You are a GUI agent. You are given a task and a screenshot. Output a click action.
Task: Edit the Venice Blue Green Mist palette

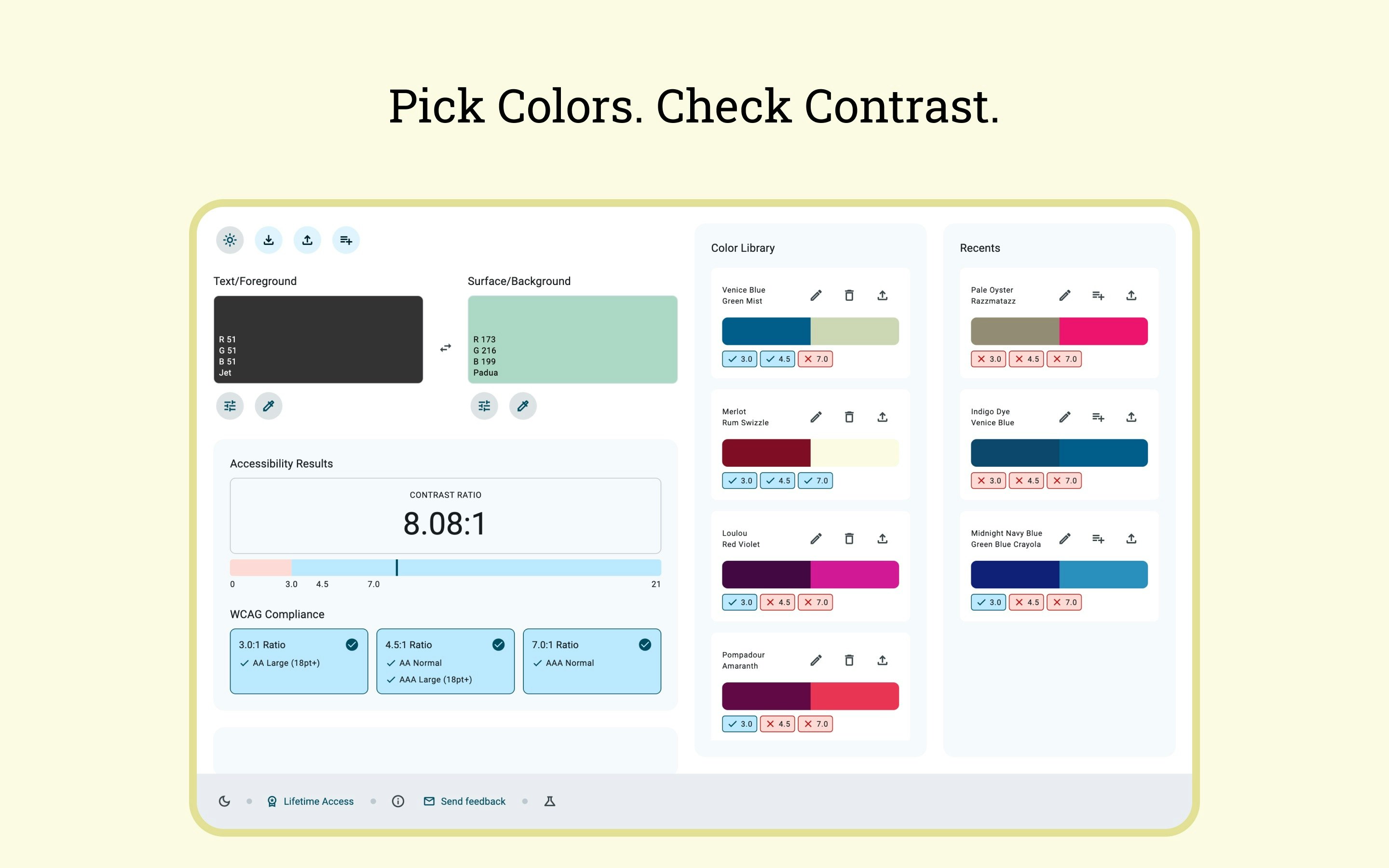(x=816, y=295)
